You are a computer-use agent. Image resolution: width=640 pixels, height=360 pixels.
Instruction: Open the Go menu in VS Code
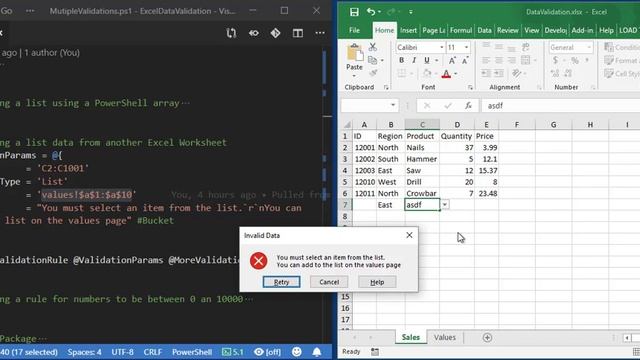coord(6,11)
